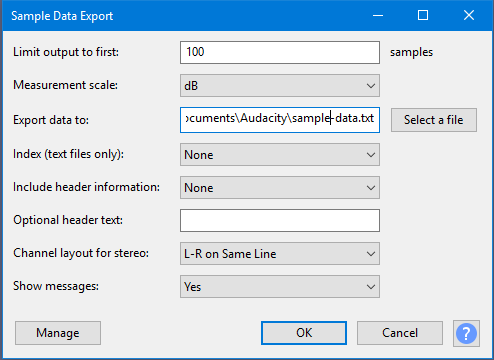Maximize the Sample Data Export window

[x=423, y=15]
